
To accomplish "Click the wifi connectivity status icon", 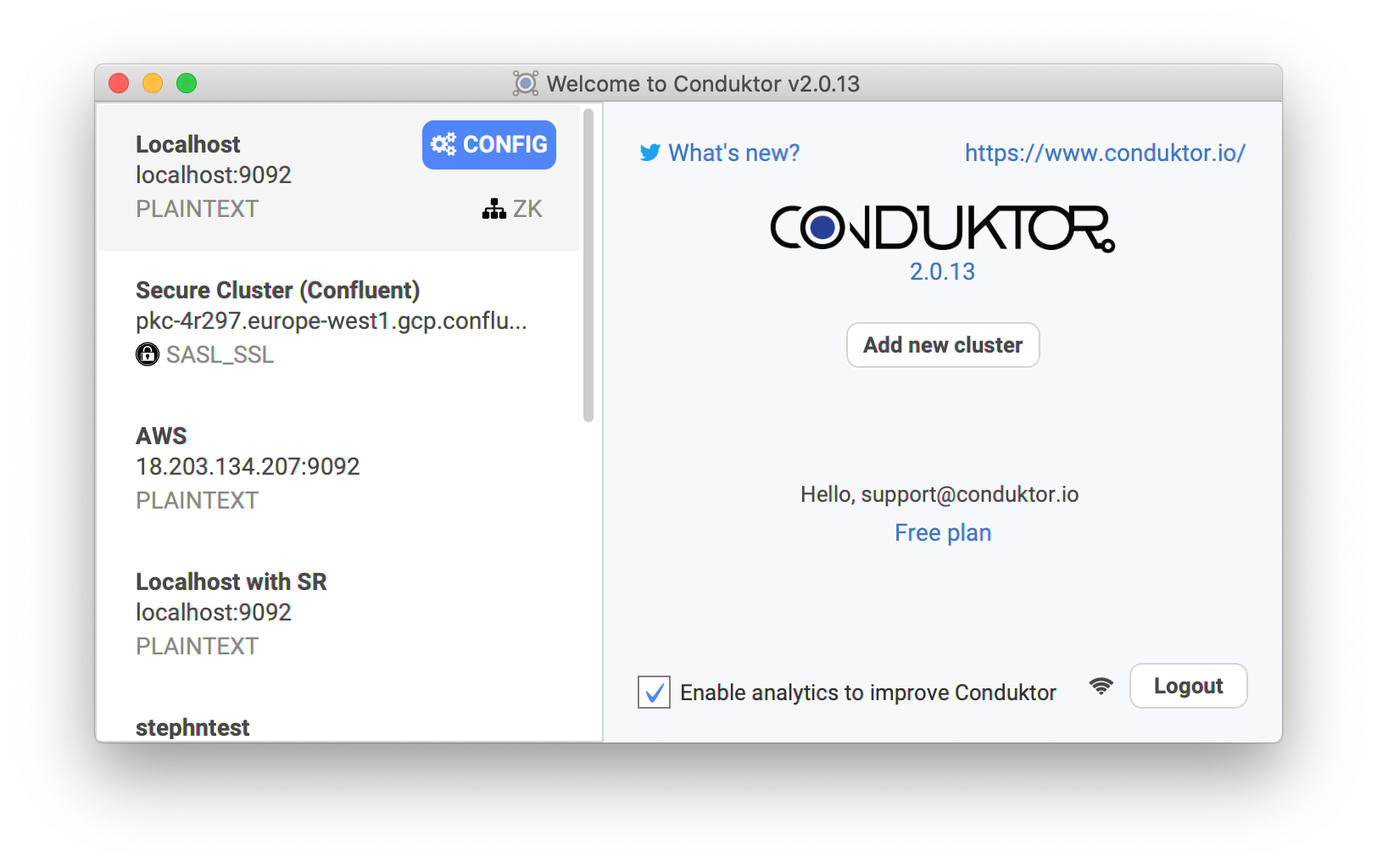I will (x=1101, y=686).
